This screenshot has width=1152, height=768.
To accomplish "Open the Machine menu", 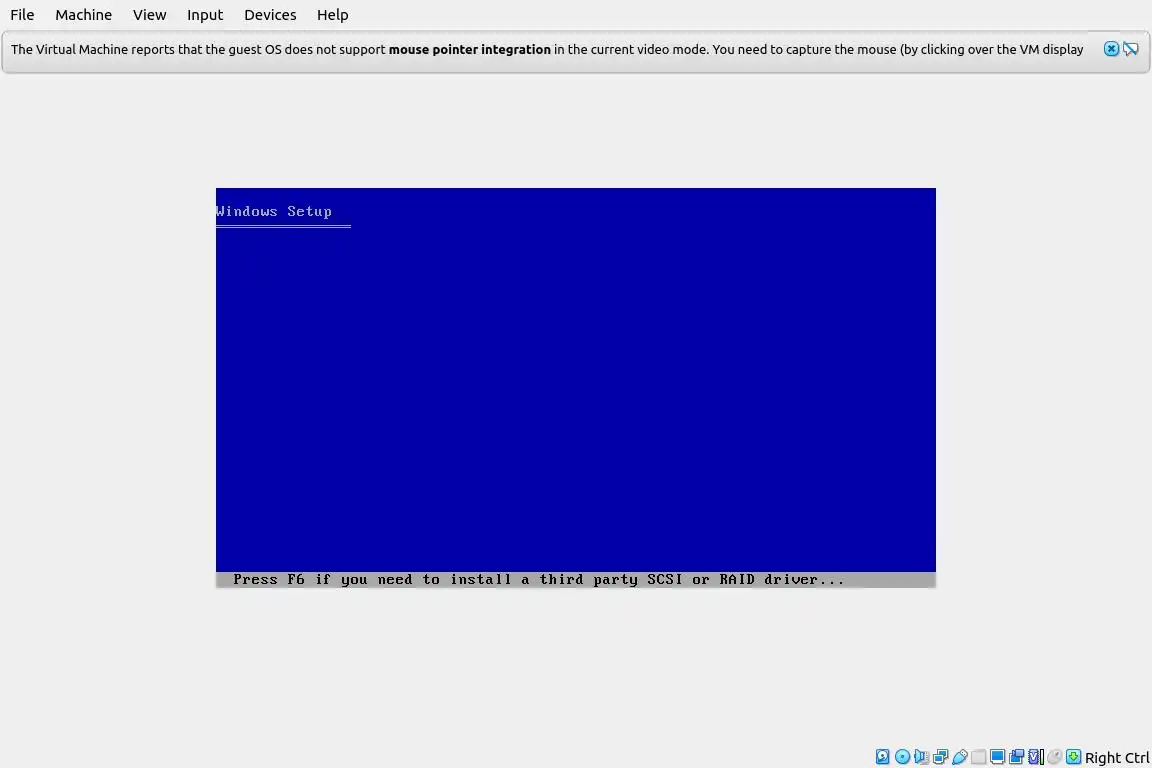I will tap(84, 15).
